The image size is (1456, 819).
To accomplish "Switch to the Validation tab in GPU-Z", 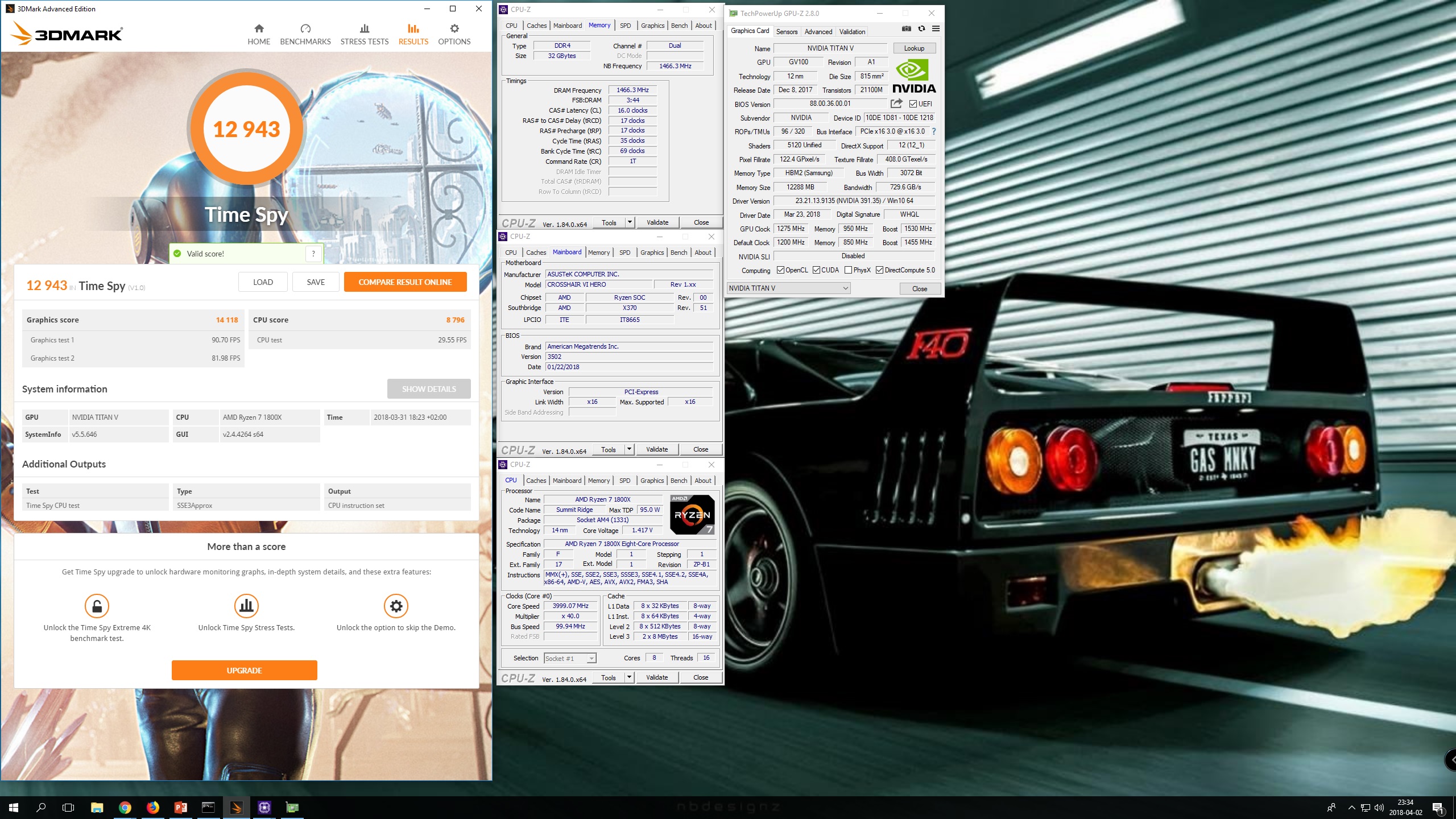I will click(852, 32).
